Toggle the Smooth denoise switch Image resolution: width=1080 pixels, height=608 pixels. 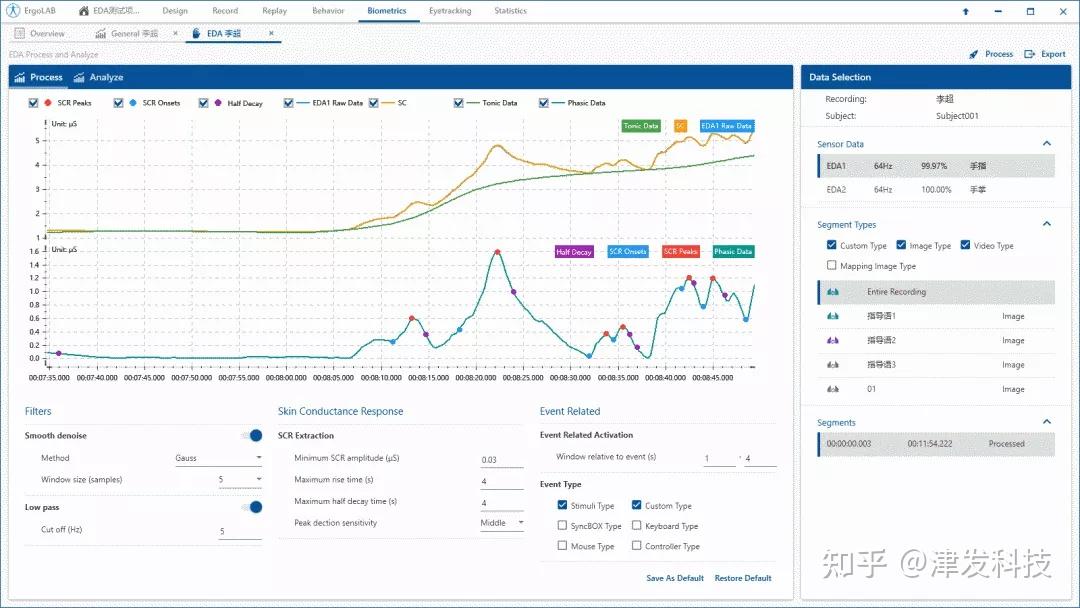tap(252, 435)
